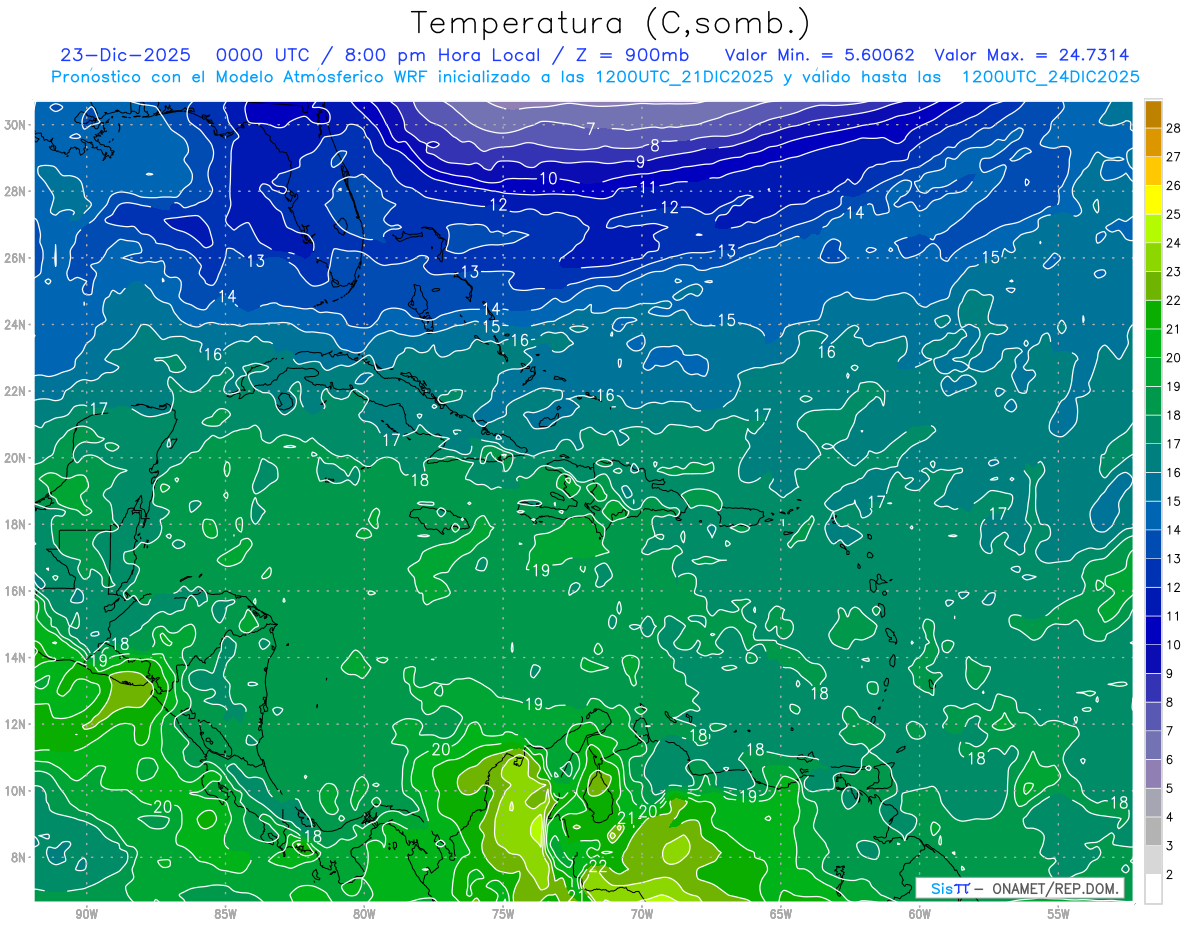Click the 26N latitude axis label
Viewport: 1200px width, 927px height.
pos(15,257)
